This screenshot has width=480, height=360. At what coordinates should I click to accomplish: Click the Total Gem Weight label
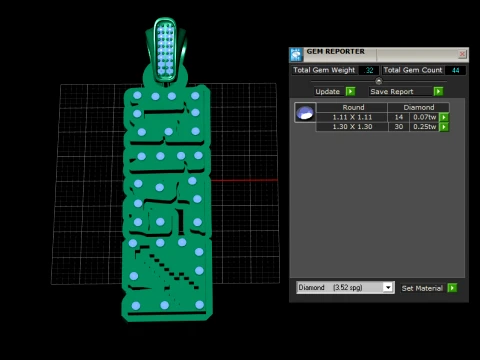click(x=324, y=70)
